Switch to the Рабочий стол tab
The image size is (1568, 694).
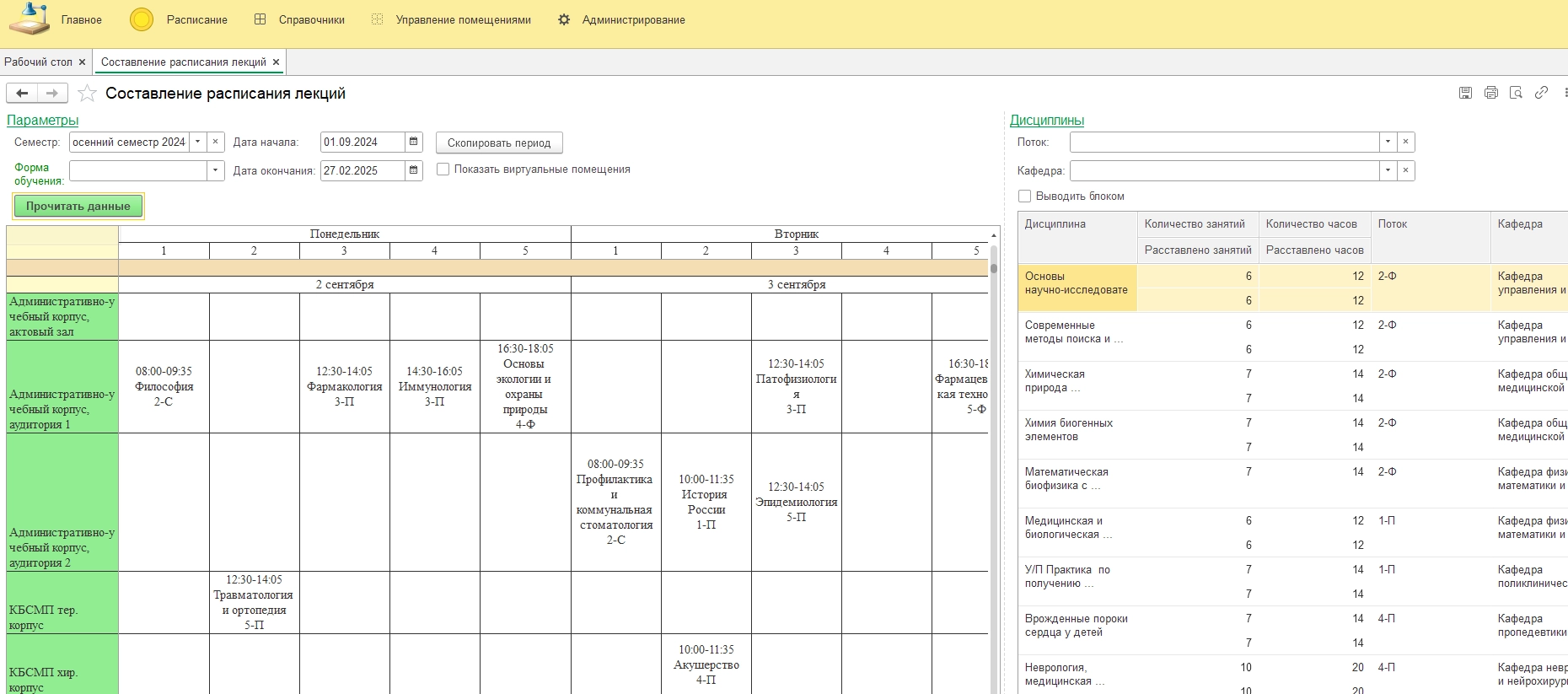[x=38, y=62]
